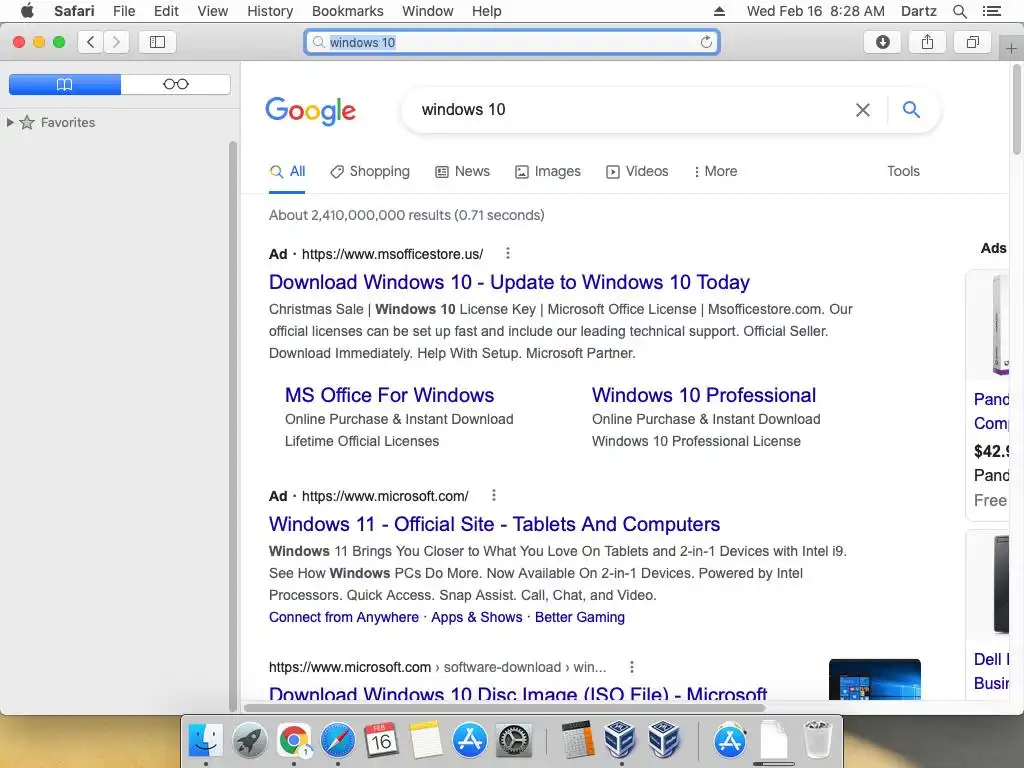
Task: Open Trash in the Dock
Action: pyautogui.click(x=817, y=739)
